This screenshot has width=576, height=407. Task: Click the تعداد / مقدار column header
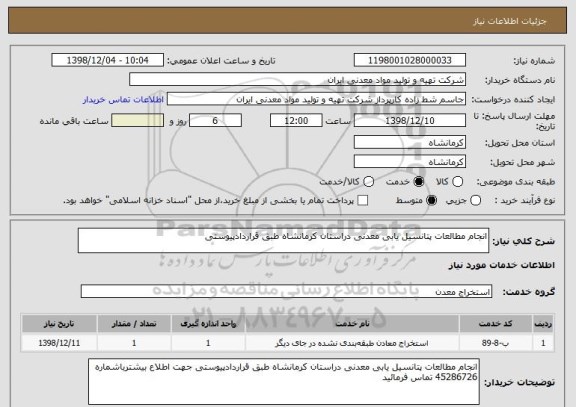(x=134, y=324)
